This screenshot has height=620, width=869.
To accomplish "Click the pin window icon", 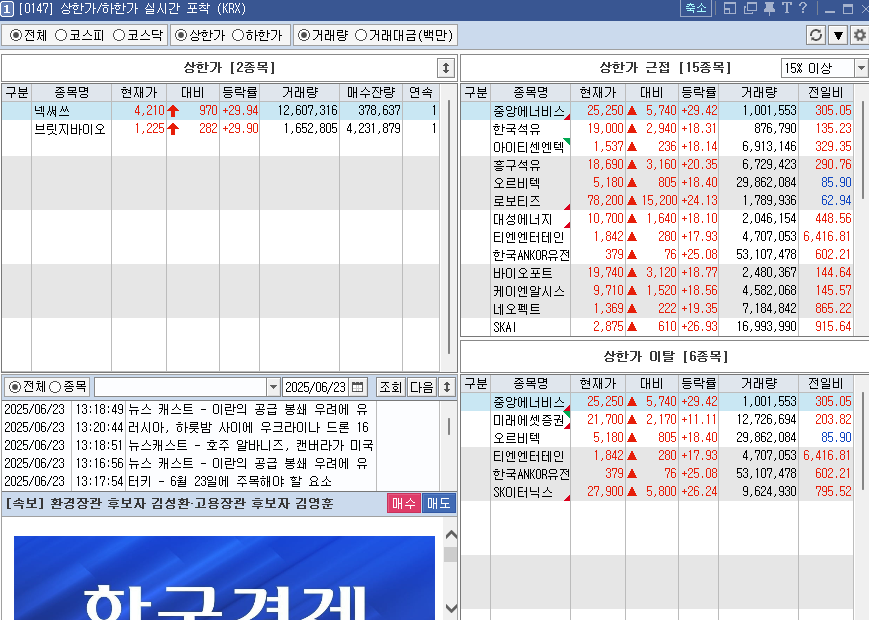I will [x=769, y=8].
